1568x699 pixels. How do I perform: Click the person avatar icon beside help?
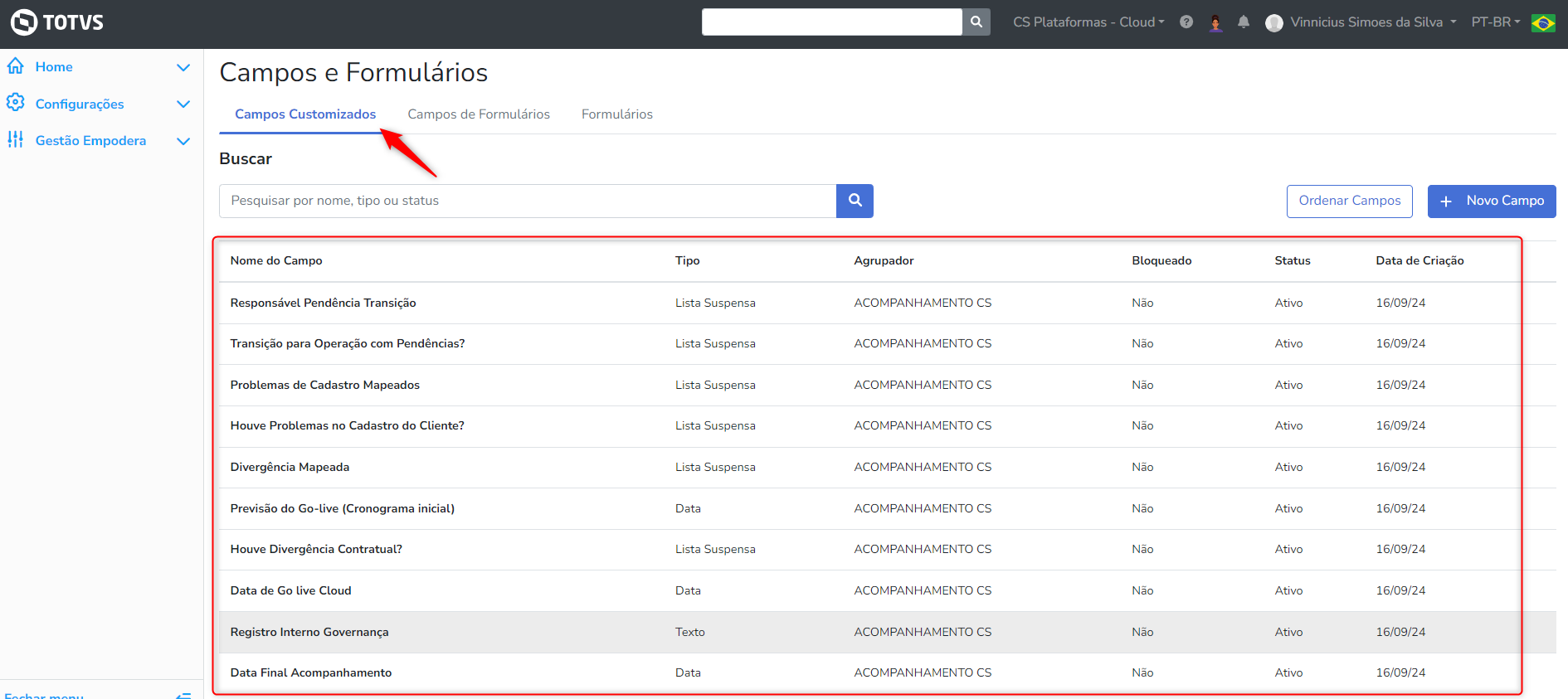1215,22
